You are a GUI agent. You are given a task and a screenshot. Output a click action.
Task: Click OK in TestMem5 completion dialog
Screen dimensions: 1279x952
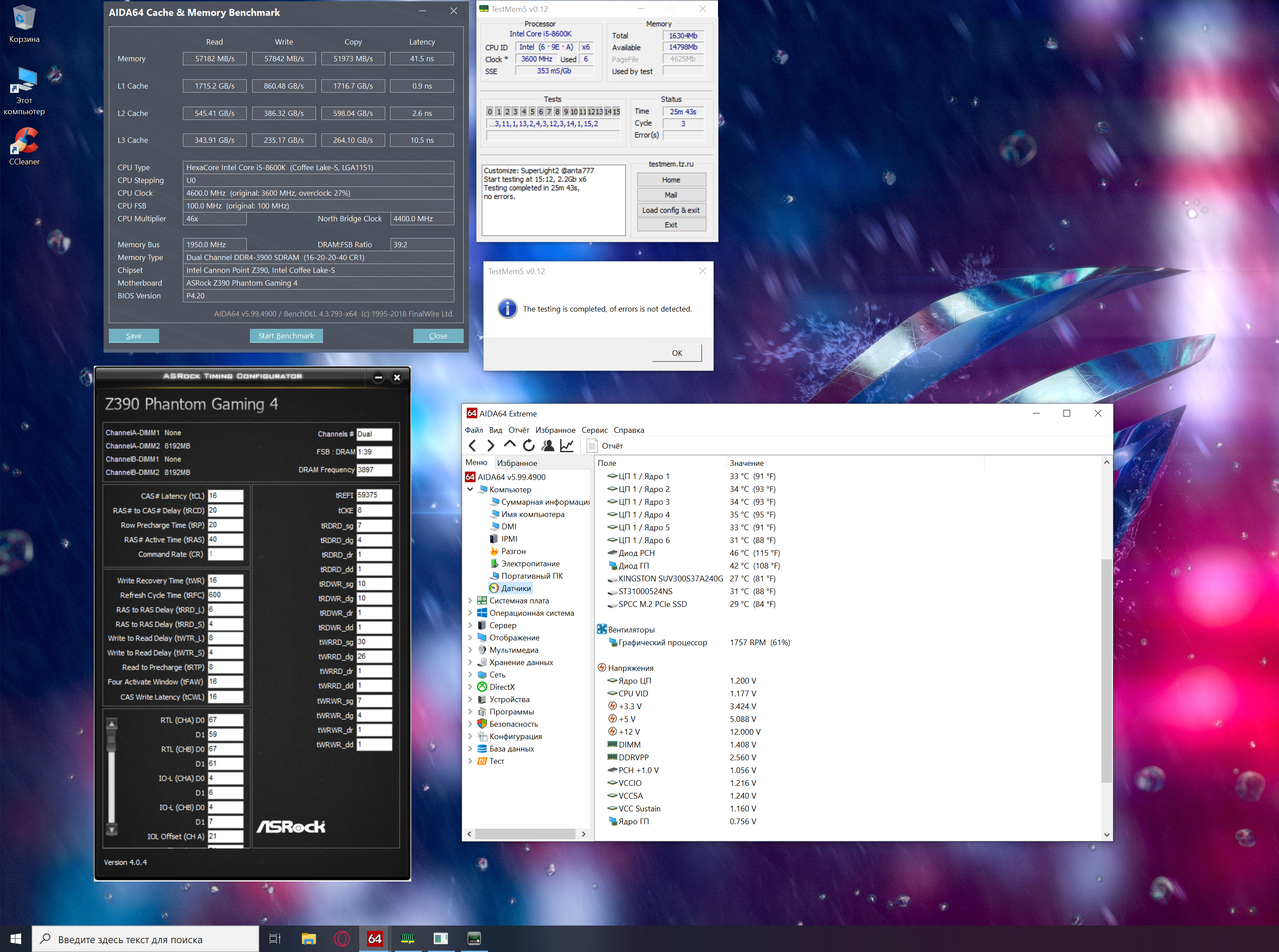(677, 353)
